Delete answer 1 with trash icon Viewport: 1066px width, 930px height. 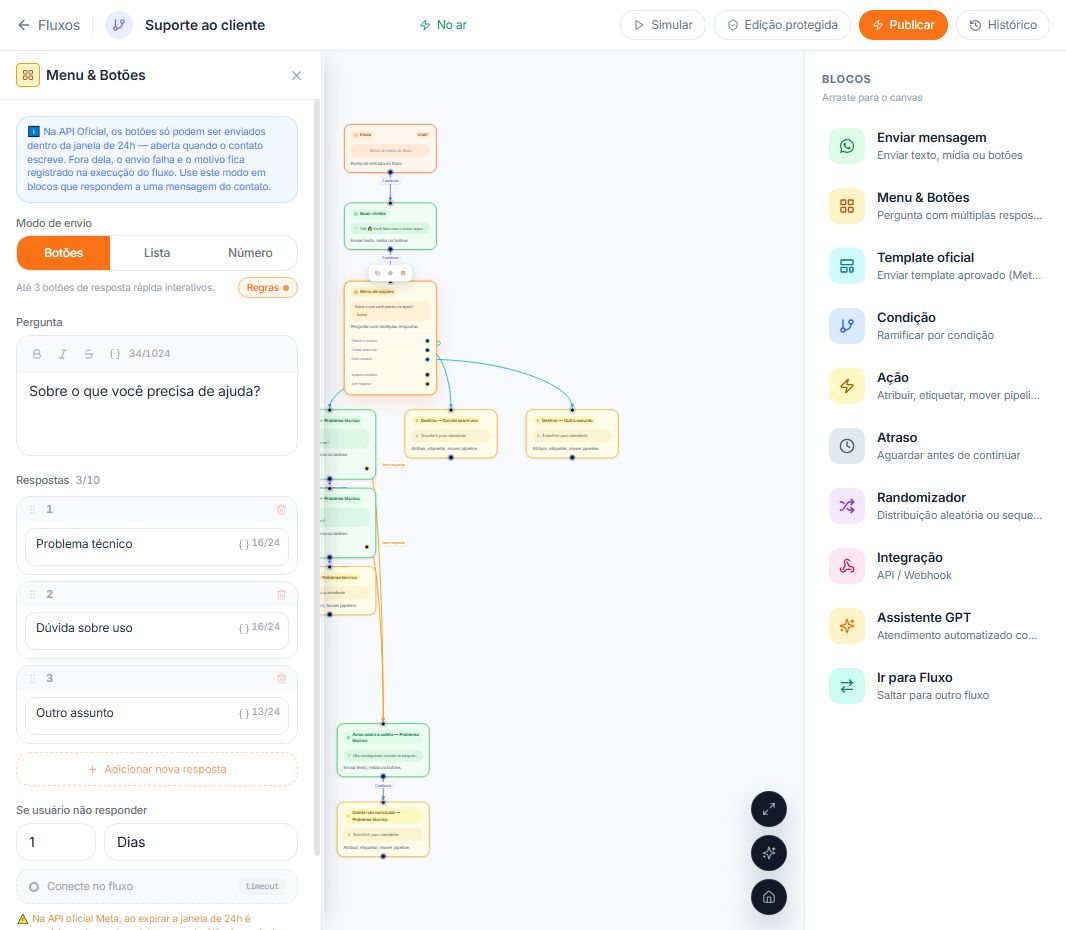pos(281,510)
